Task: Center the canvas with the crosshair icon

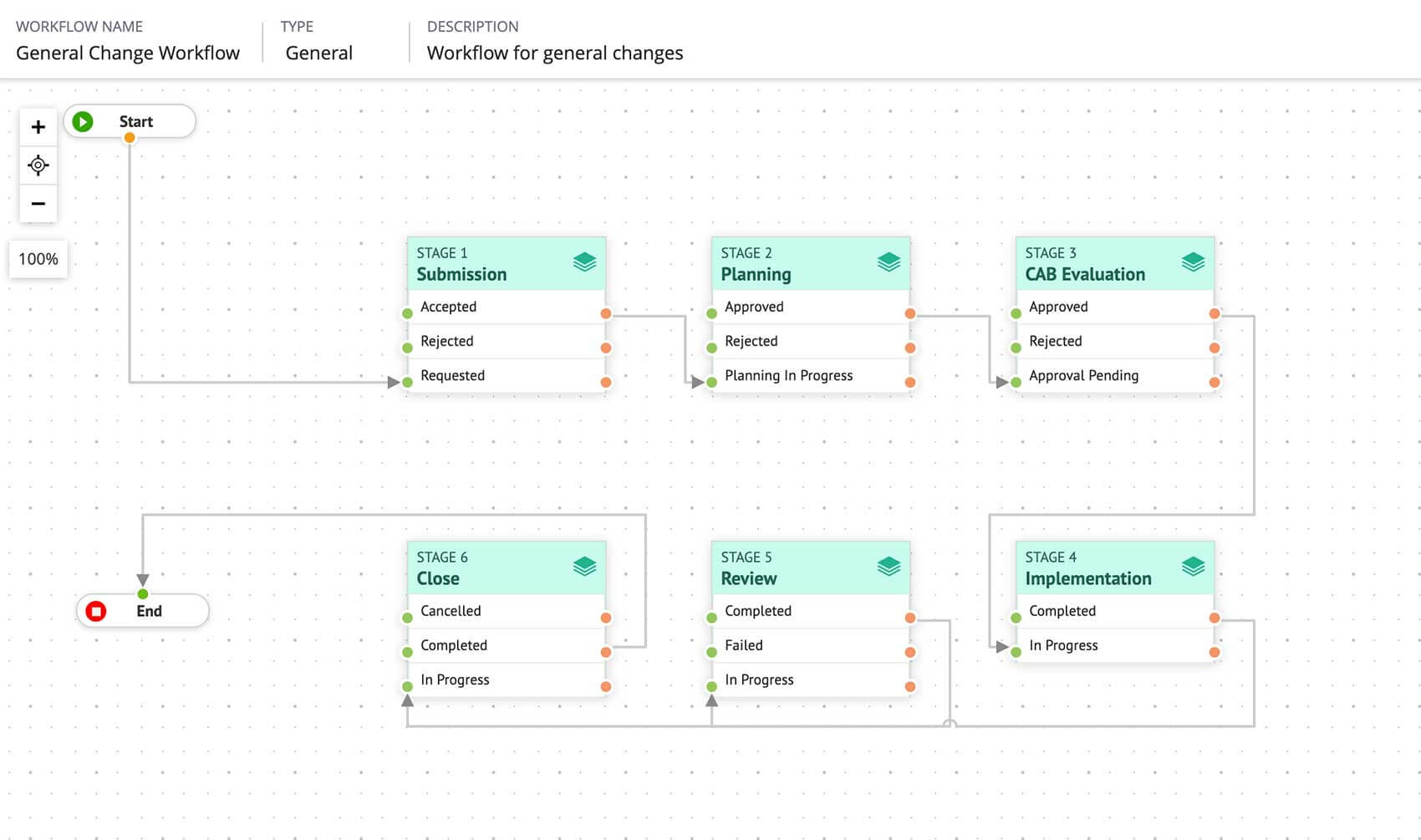Action: (38, 165)
